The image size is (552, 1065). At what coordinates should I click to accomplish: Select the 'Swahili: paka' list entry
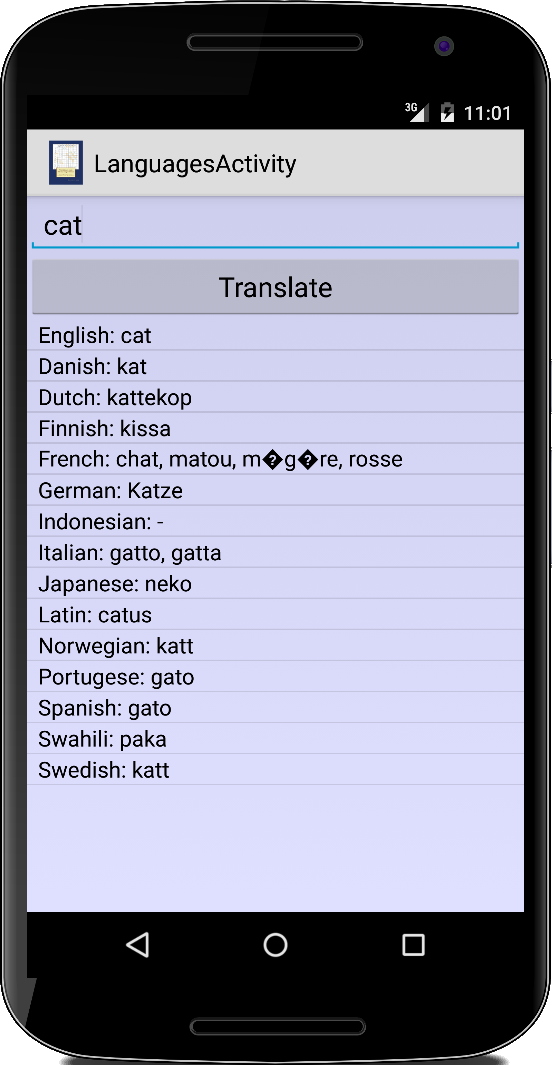[x=275, y=739]
